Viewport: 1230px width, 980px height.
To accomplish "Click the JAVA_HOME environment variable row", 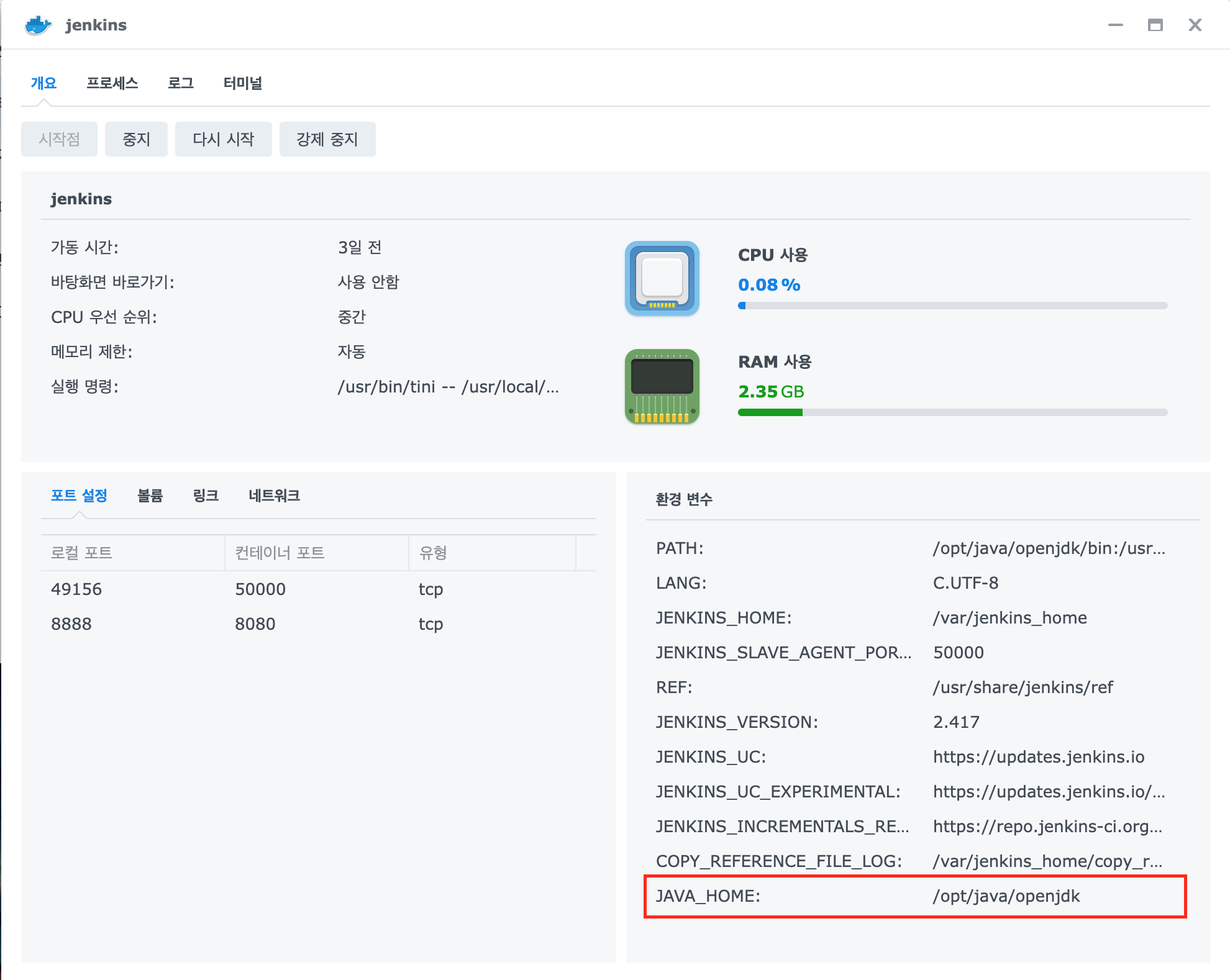I will coord(914,896).
